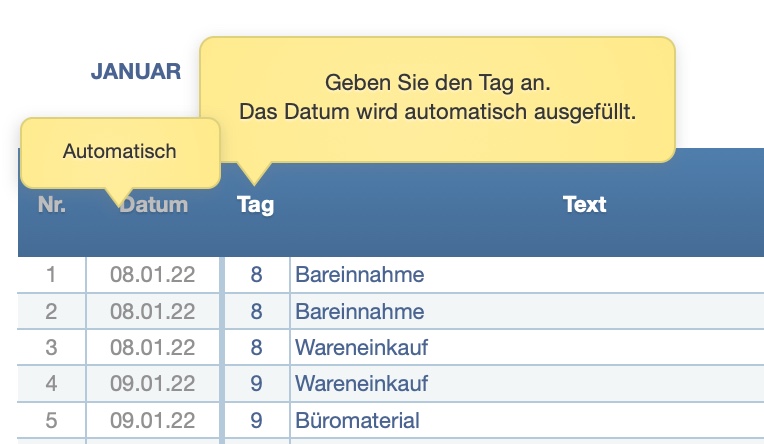Viewport: 764px width, 444px height.
Task: Click the Tag cell in row 5
Action: tap(256, 421)
